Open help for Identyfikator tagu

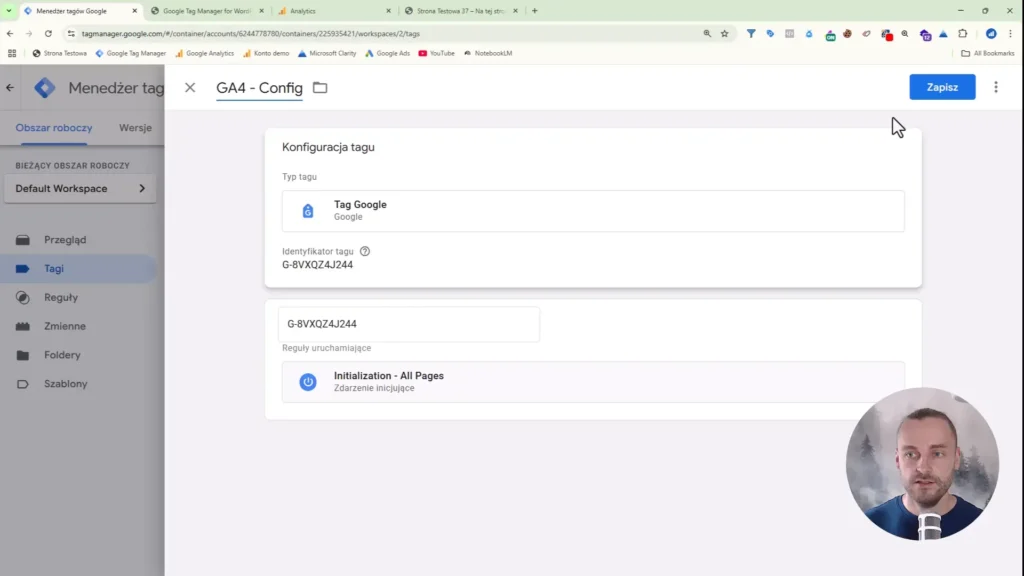pos(365,251)
